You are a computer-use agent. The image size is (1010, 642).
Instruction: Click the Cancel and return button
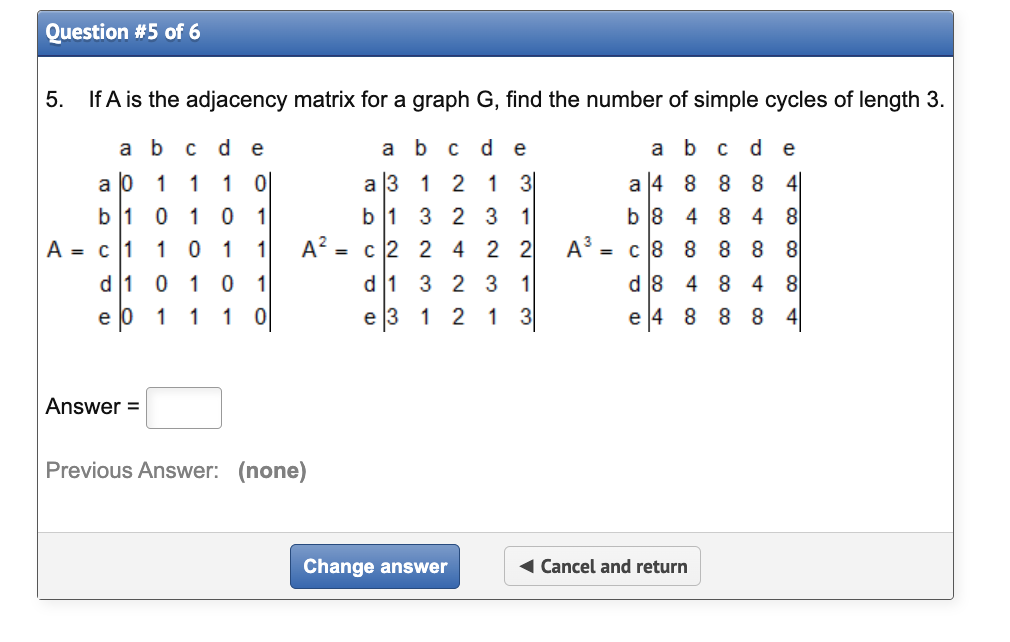click(602, 566)
